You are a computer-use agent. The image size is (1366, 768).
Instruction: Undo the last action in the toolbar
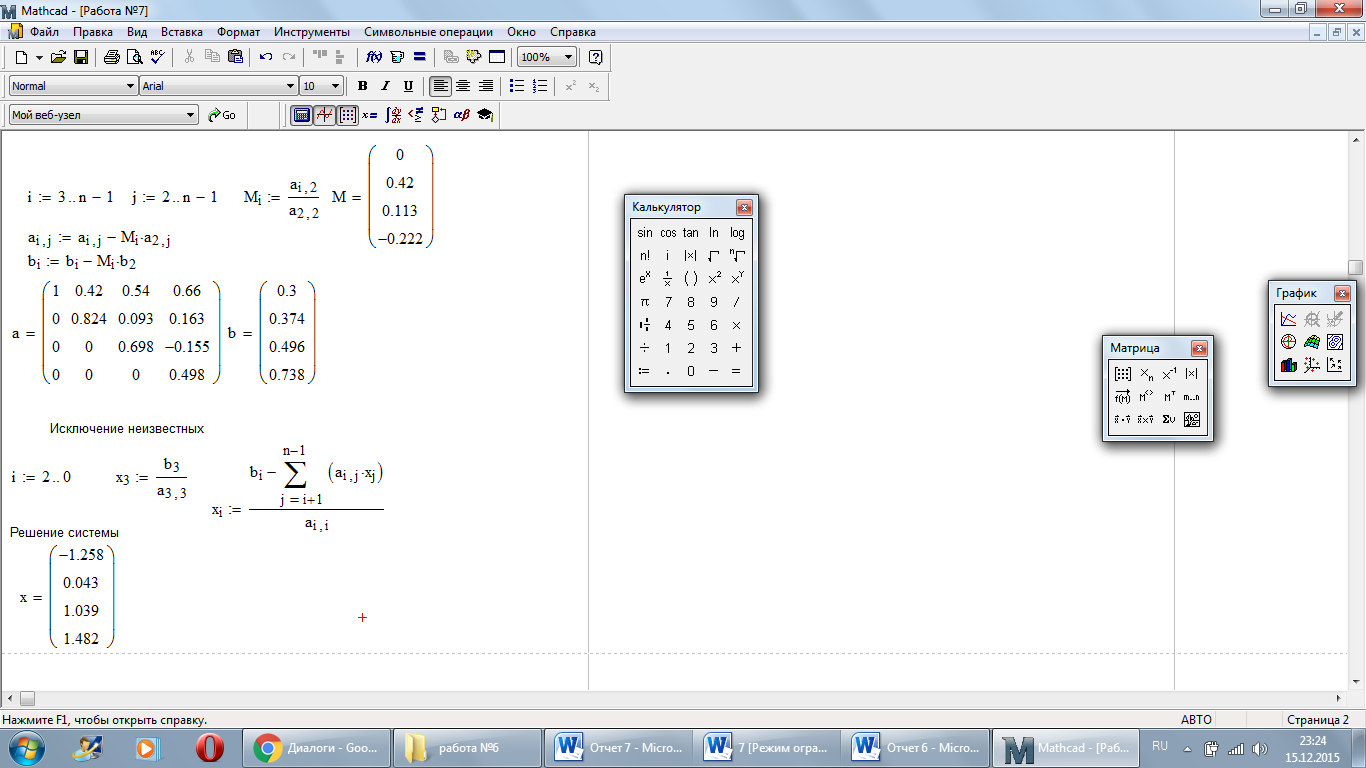[x=266, y=57]
